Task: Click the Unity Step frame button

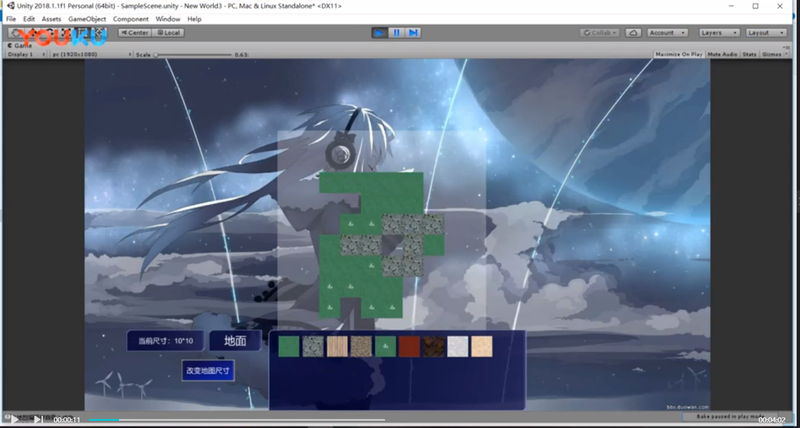Action: point(413,33)
